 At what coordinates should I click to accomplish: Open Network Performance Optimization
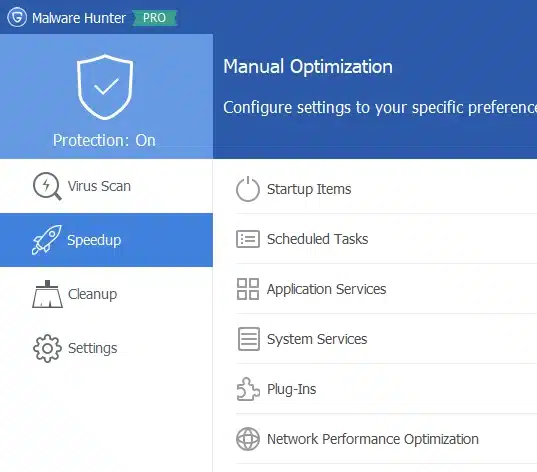tap(386, 439)
